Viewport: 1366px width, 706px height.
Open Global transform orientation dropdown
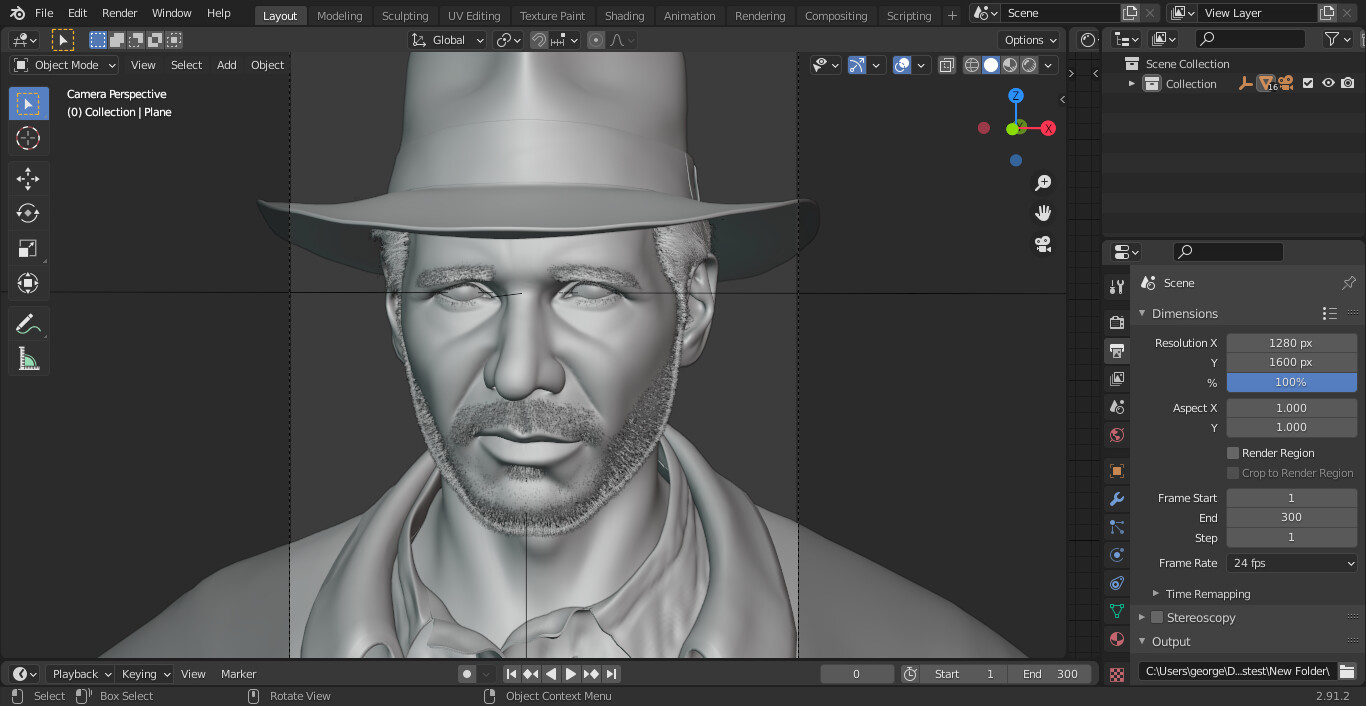coord(448,40)
